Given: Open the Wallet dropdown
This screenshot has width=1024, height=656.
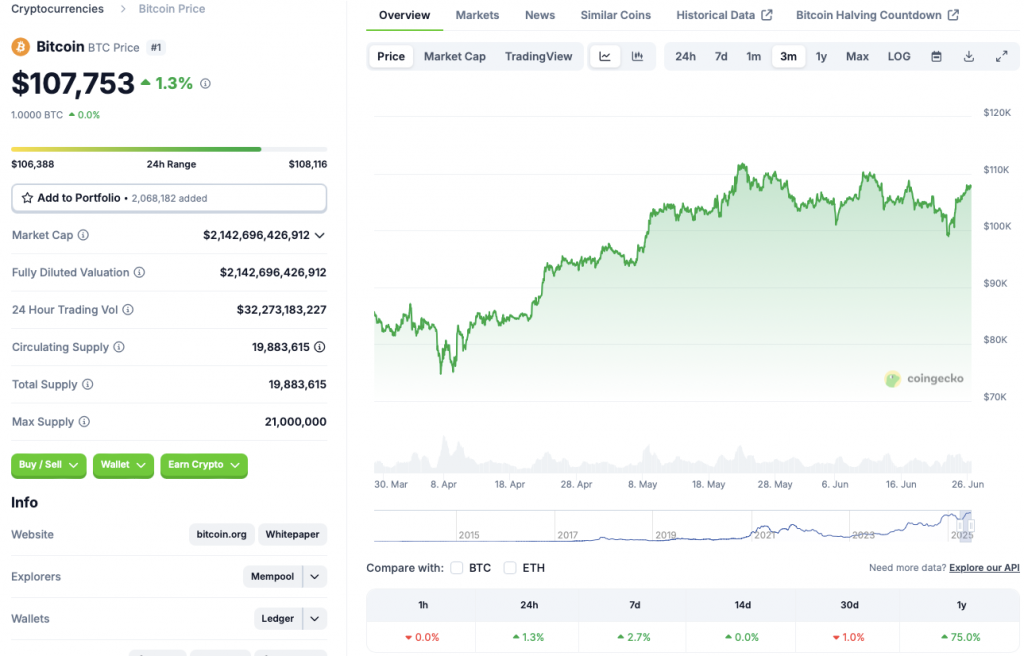Looking at the screenshot, I should coord(123,465).
